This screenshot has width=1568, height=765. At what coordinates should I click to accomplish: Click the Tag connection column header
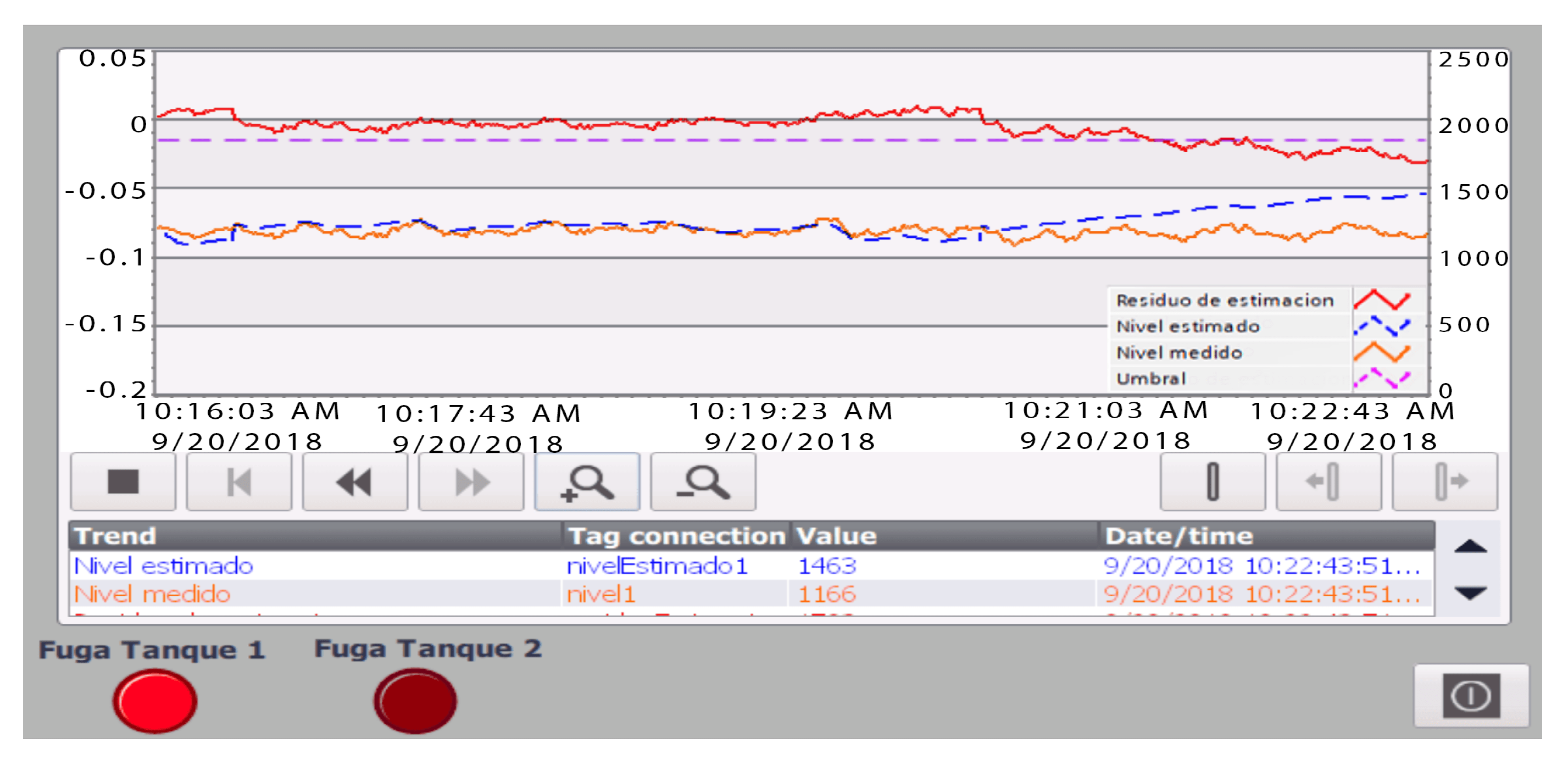coord(676,536)
